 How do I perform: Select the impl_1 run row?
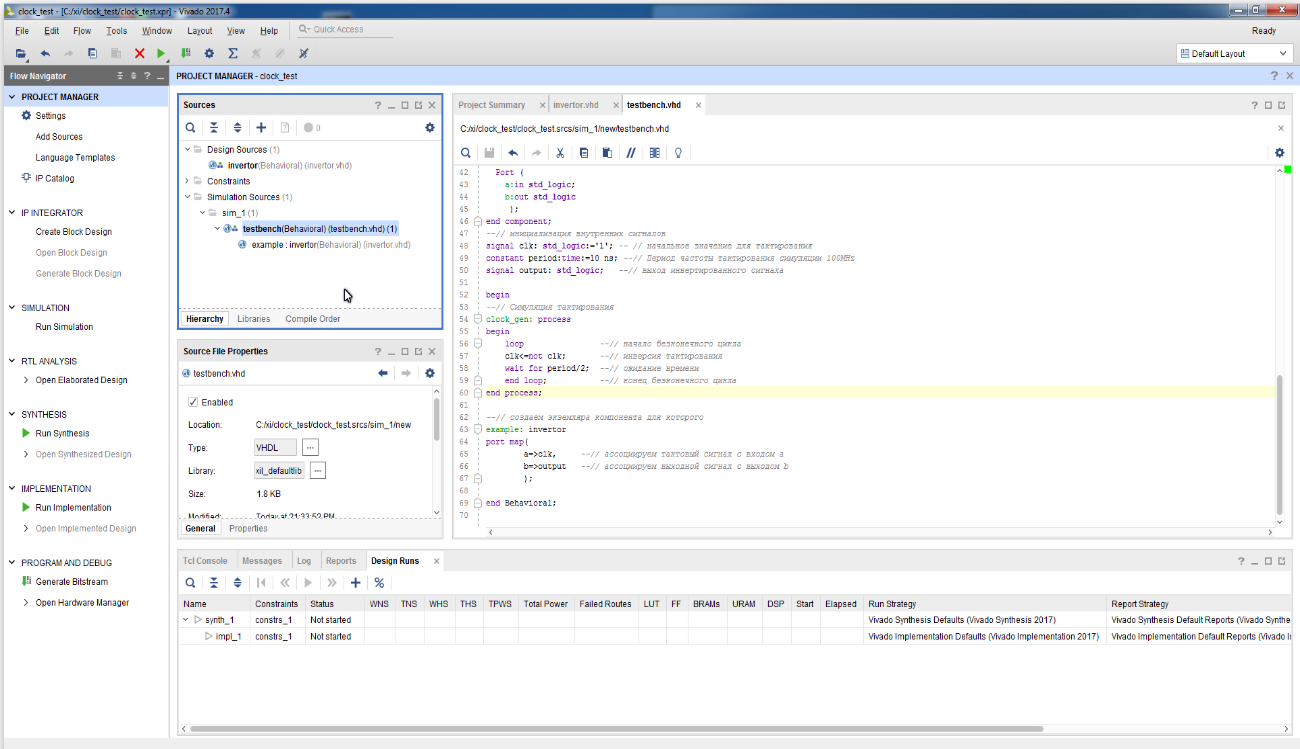pyautogui.click(x=228, y=636)
